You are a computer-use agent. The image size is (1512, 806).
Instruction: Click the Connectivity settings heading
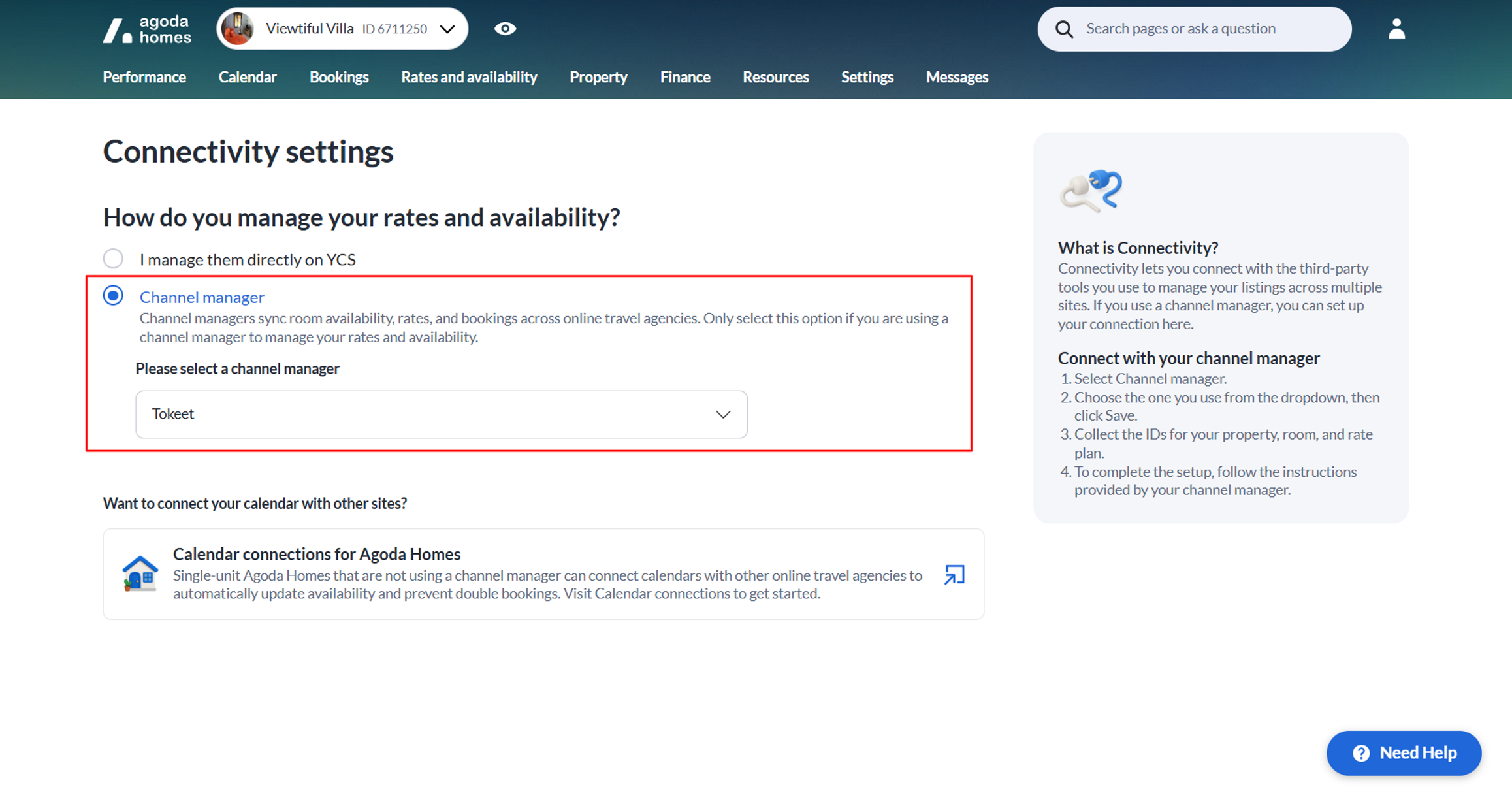click(x=248, y=152)
